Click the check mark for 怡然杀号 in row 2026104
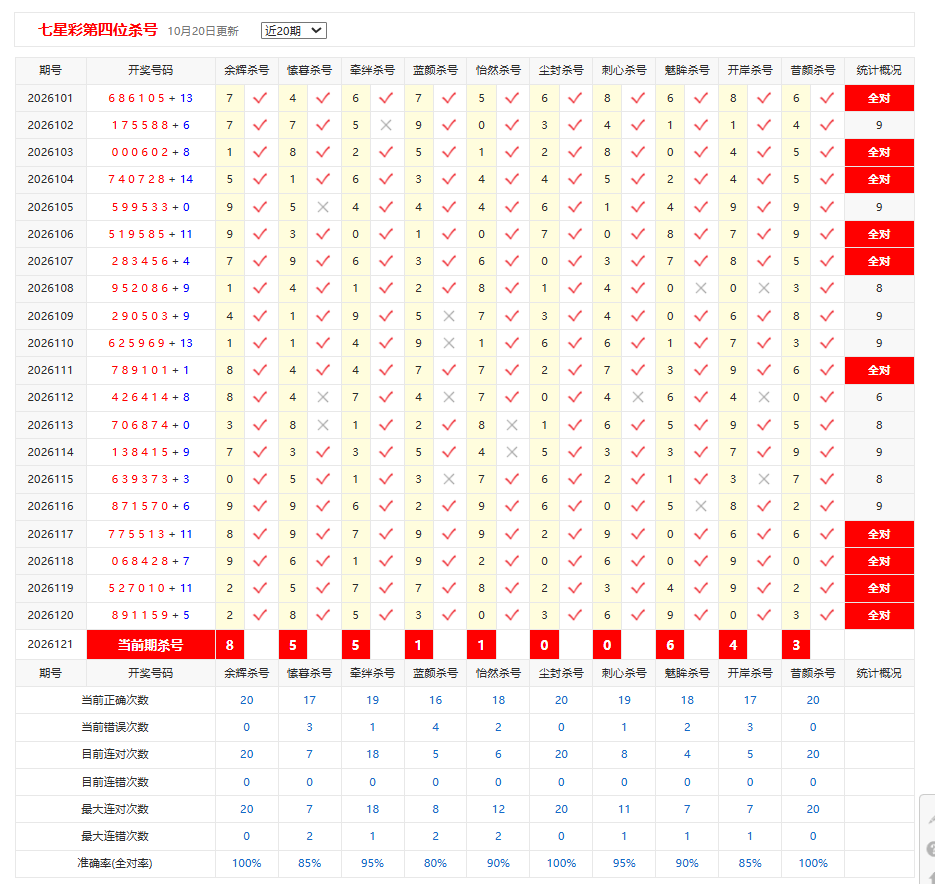The width and height of the screenshot is (935, 884). pos(512,179)
